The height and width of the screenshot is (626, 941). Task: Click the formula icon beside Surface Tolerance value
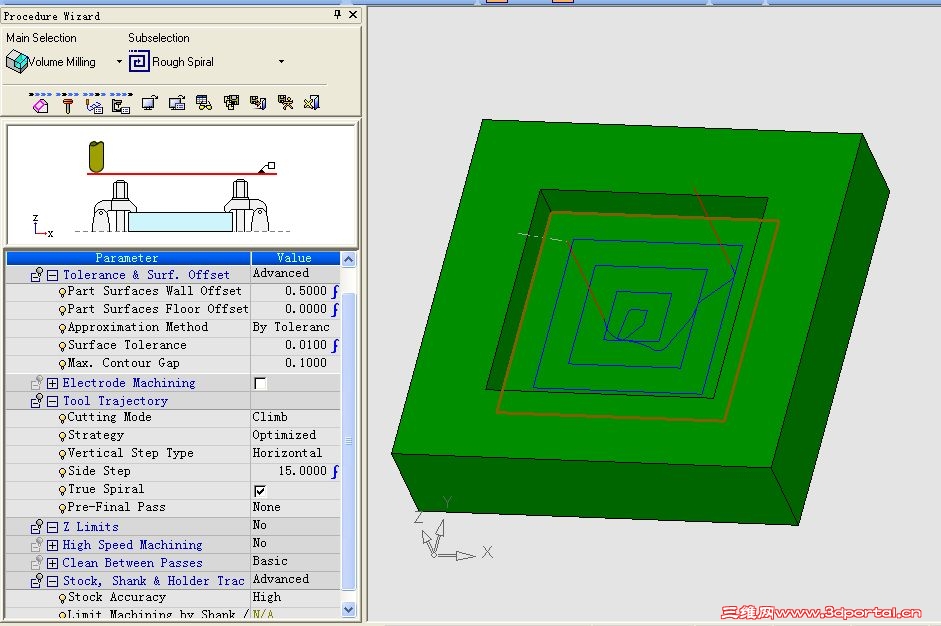coord(335,345)
